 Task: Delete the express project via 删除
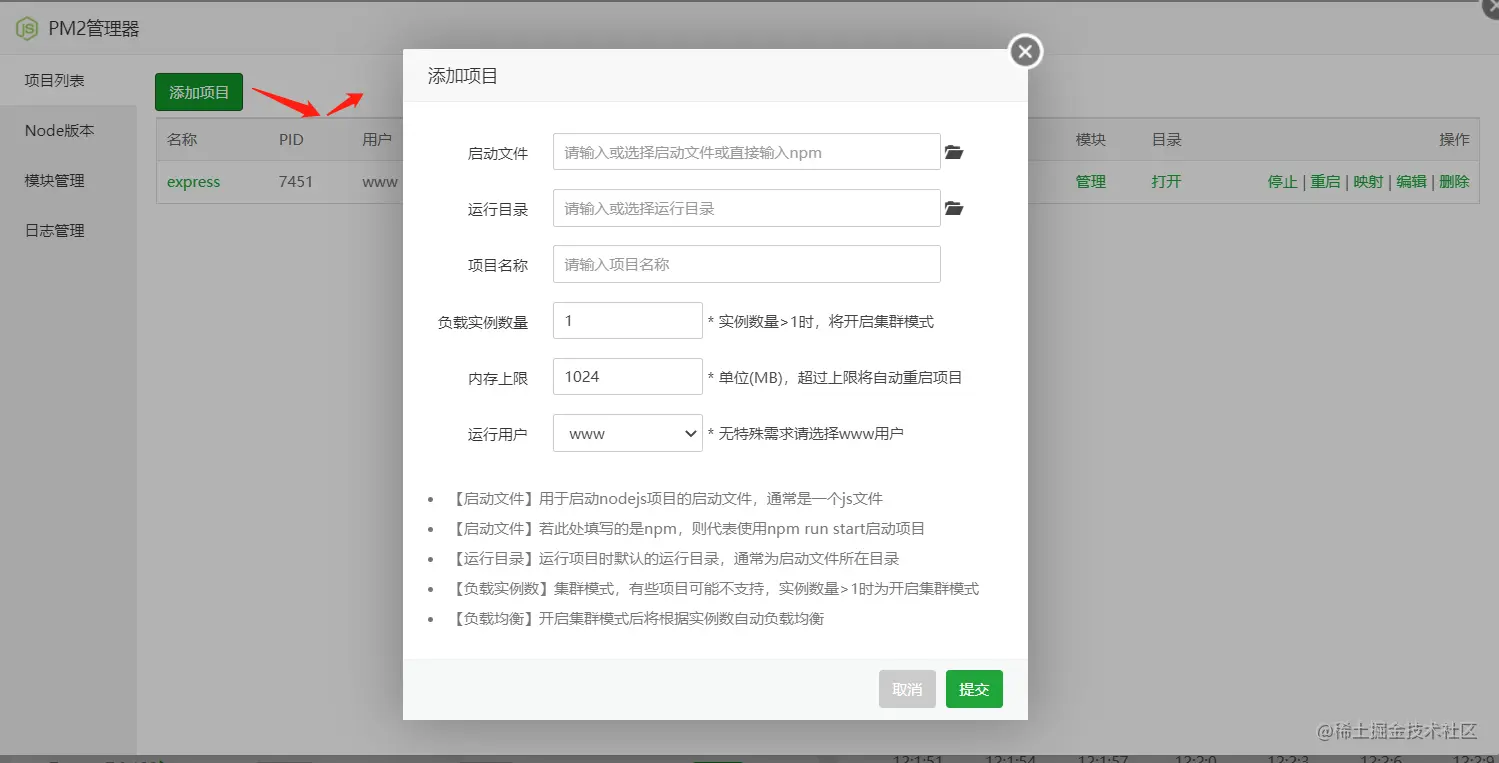[x=1452, y=182]
